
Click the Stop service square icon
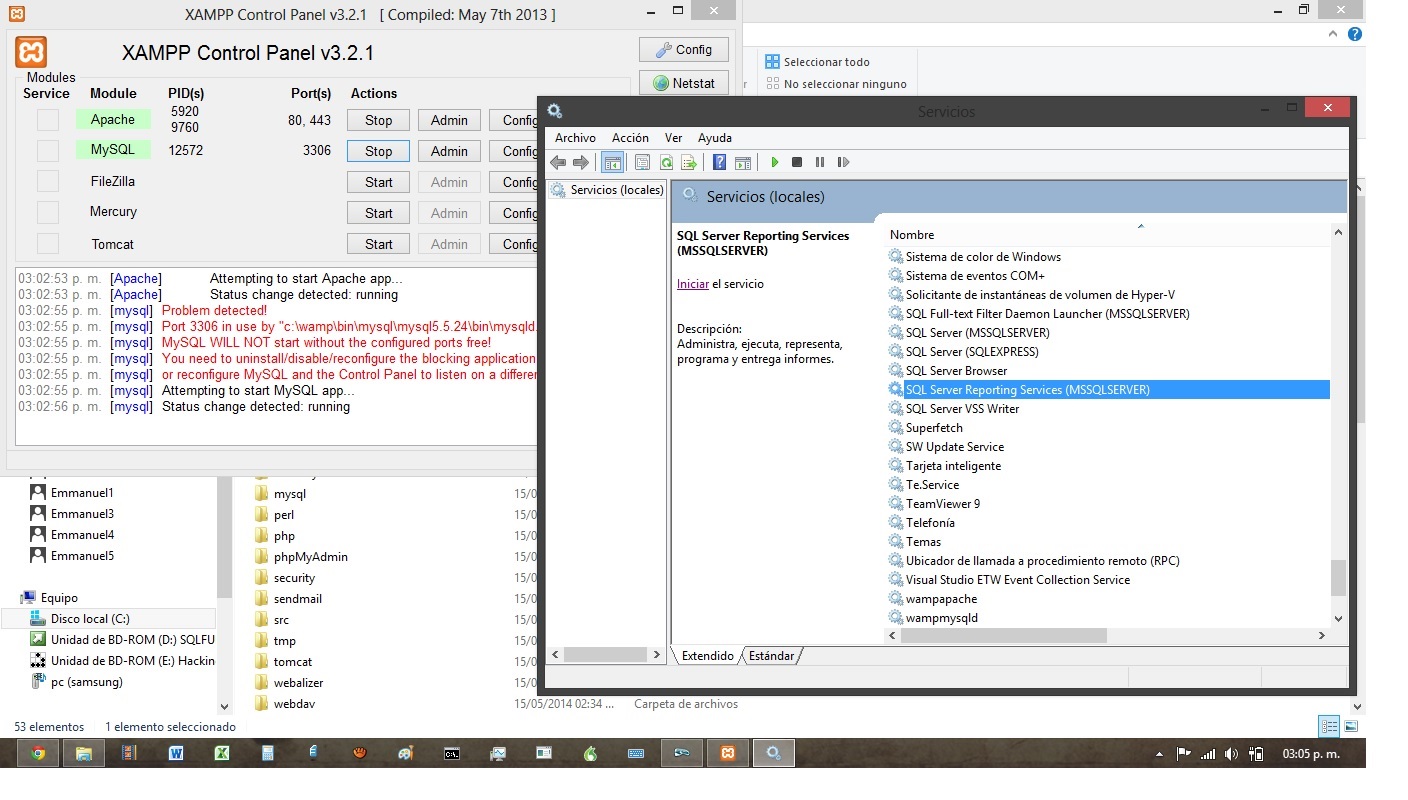coord(797,162)
